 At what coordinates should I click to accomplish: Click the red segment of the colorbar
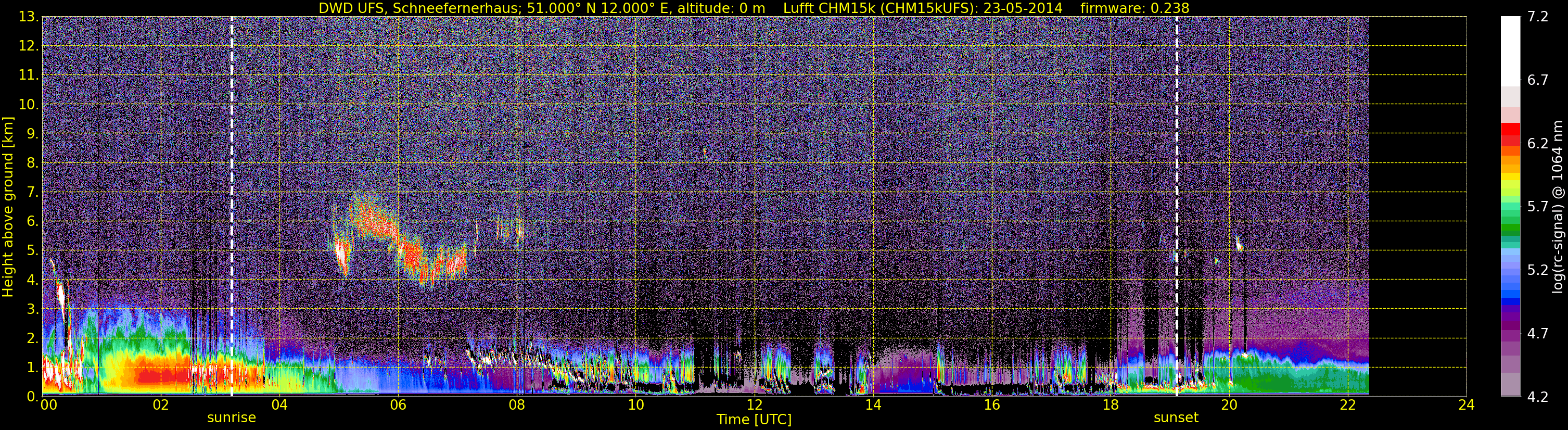coord(1510,133)
